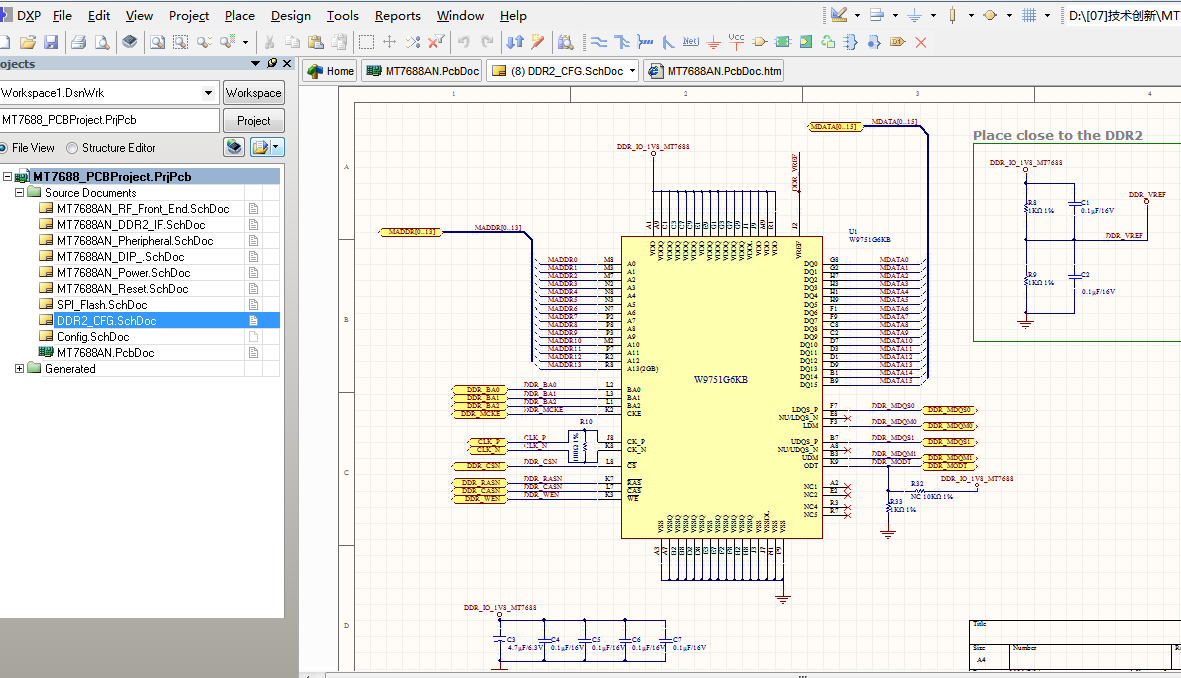1181x678 pixels.
Task: Open the Workspace1.DsnWrk dropdown
Action: tap(209, 93)
